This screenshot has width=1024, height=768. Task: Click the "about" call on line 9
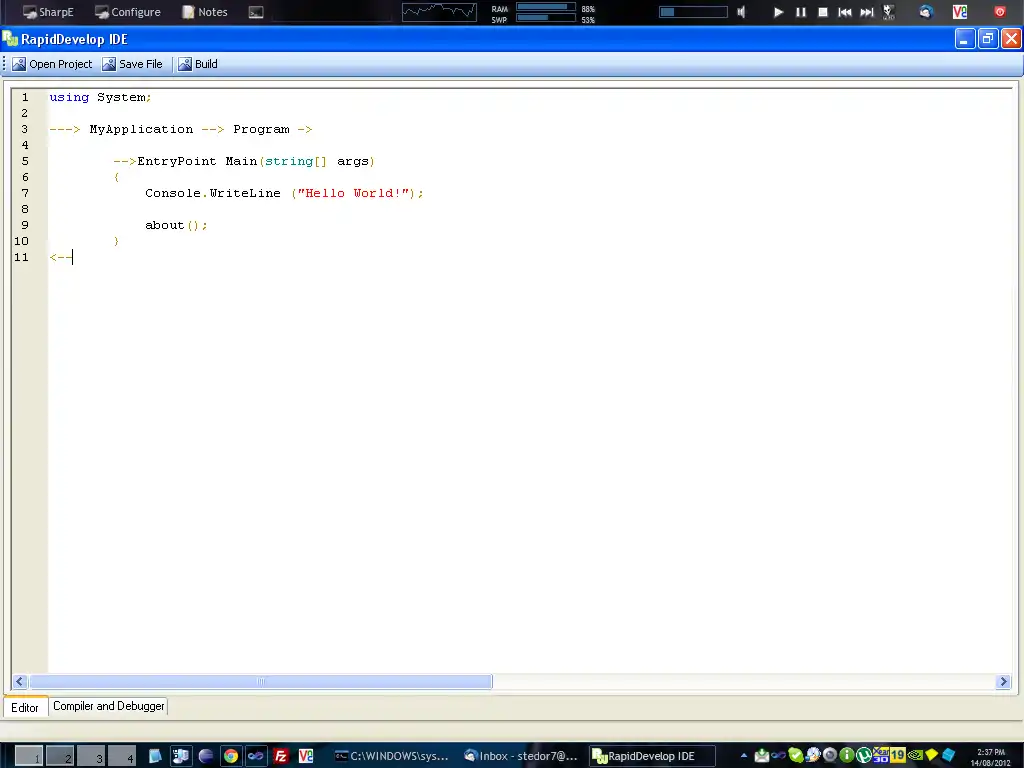(165, 225)
